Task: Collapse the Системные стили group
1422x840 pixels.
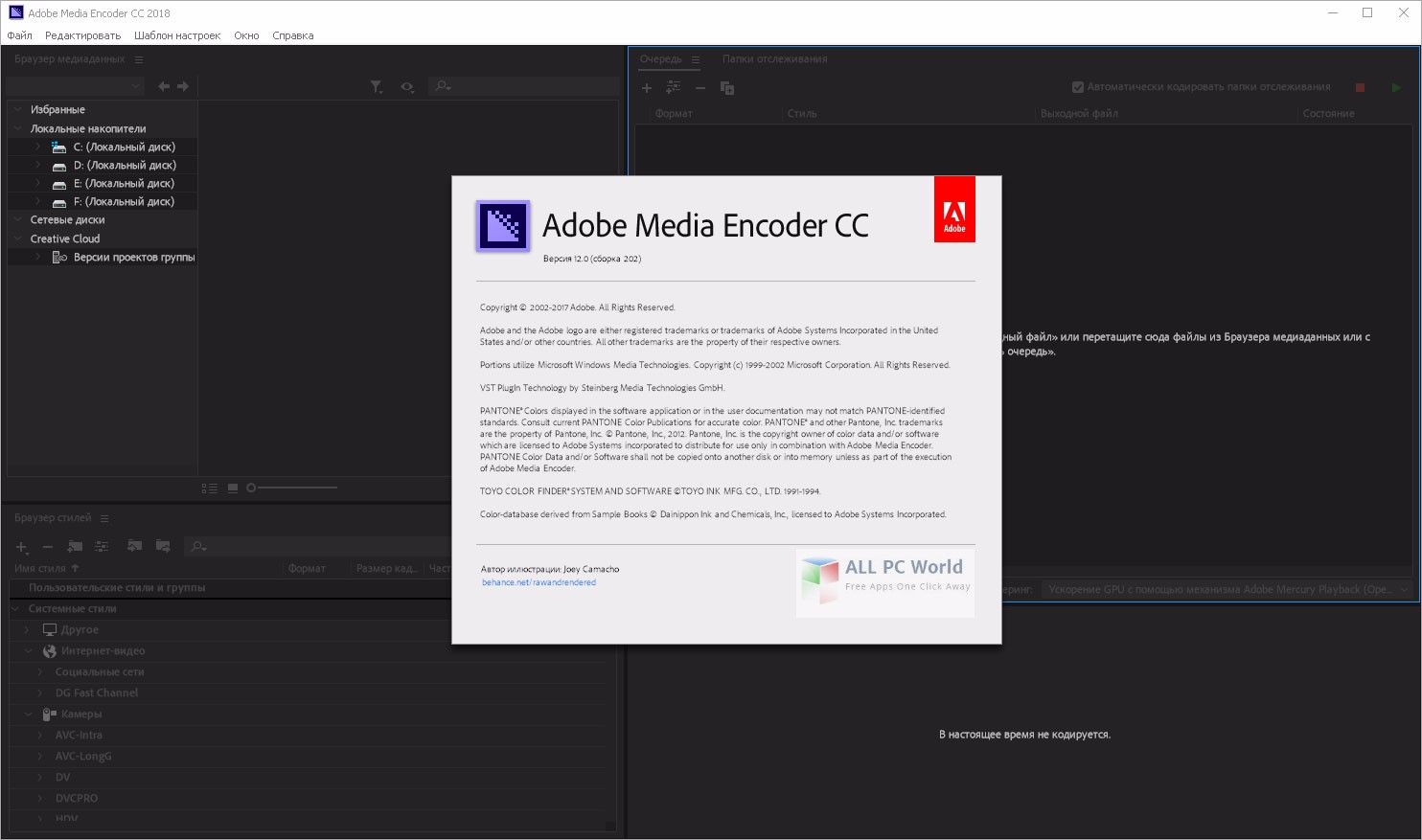Action: point(16,608)
